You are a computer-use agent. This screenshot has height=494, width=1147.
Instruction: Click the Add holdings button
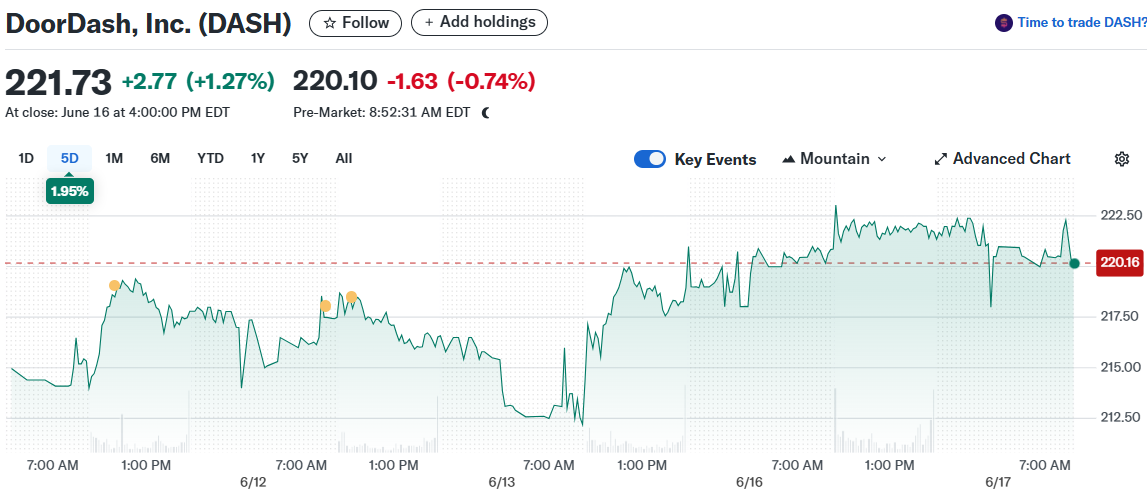[479, 23]
